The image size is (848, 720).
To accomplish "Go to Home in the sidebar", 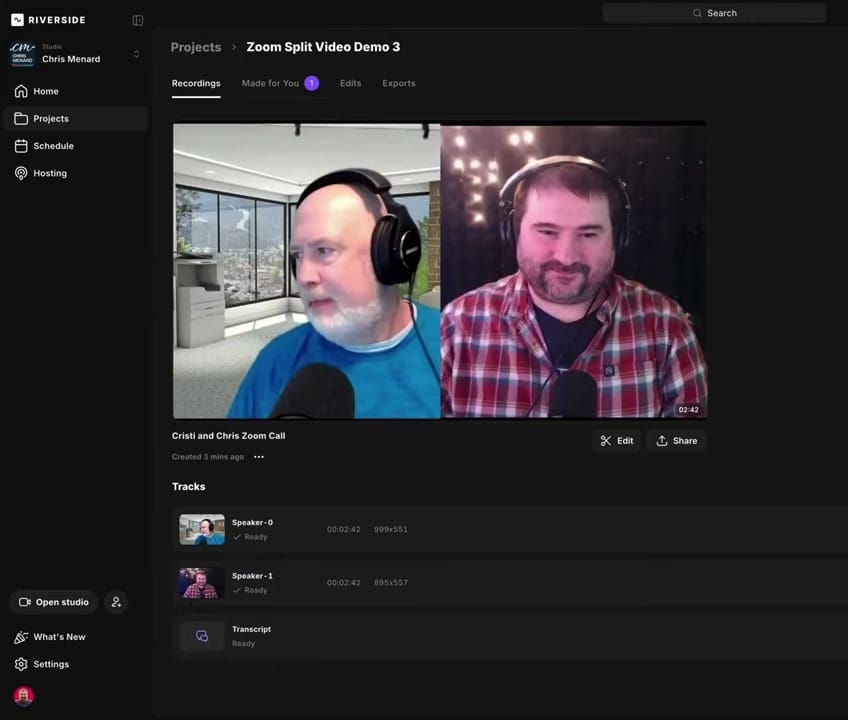I will click(76, 91).
